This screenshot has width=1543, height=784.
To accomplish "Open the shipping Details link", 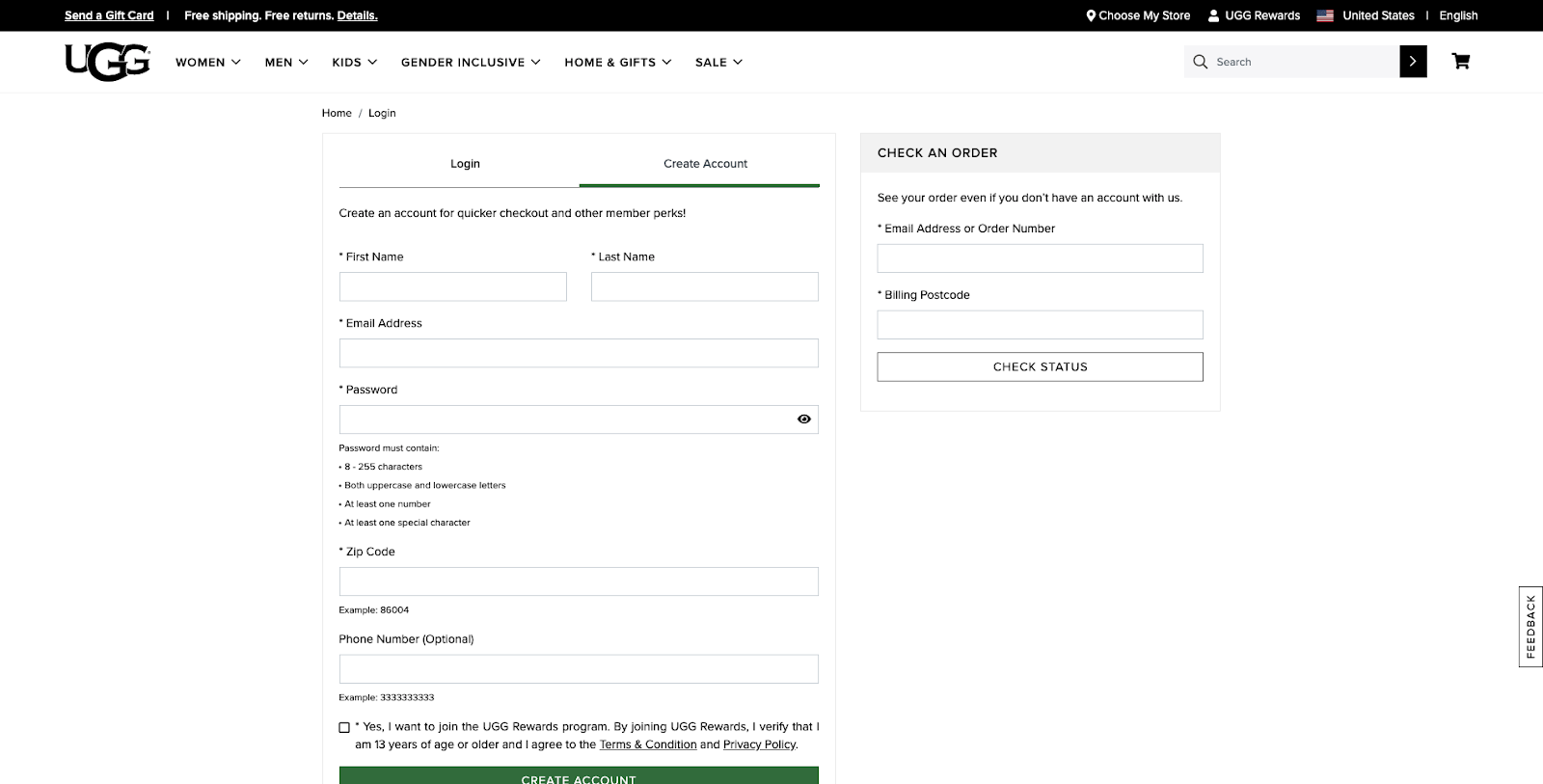I will 357,15.
